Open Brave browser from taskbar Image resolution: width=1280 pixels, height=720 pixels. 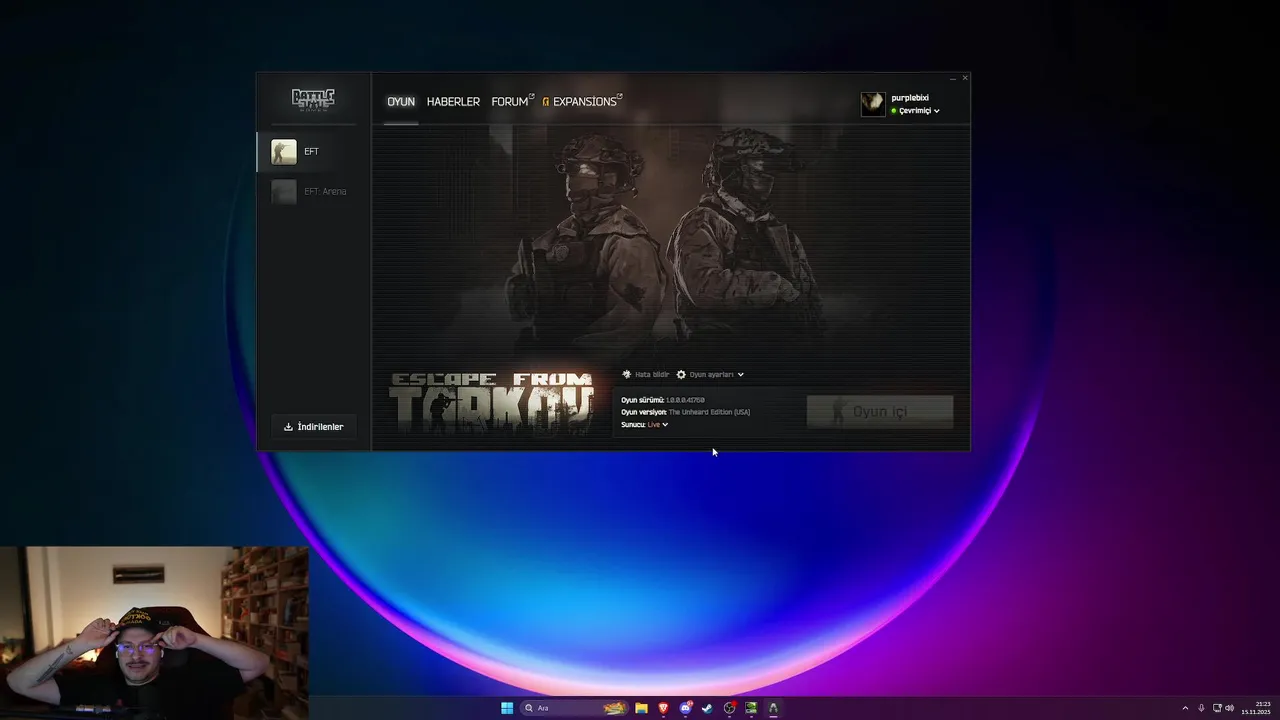coord(663,708)
